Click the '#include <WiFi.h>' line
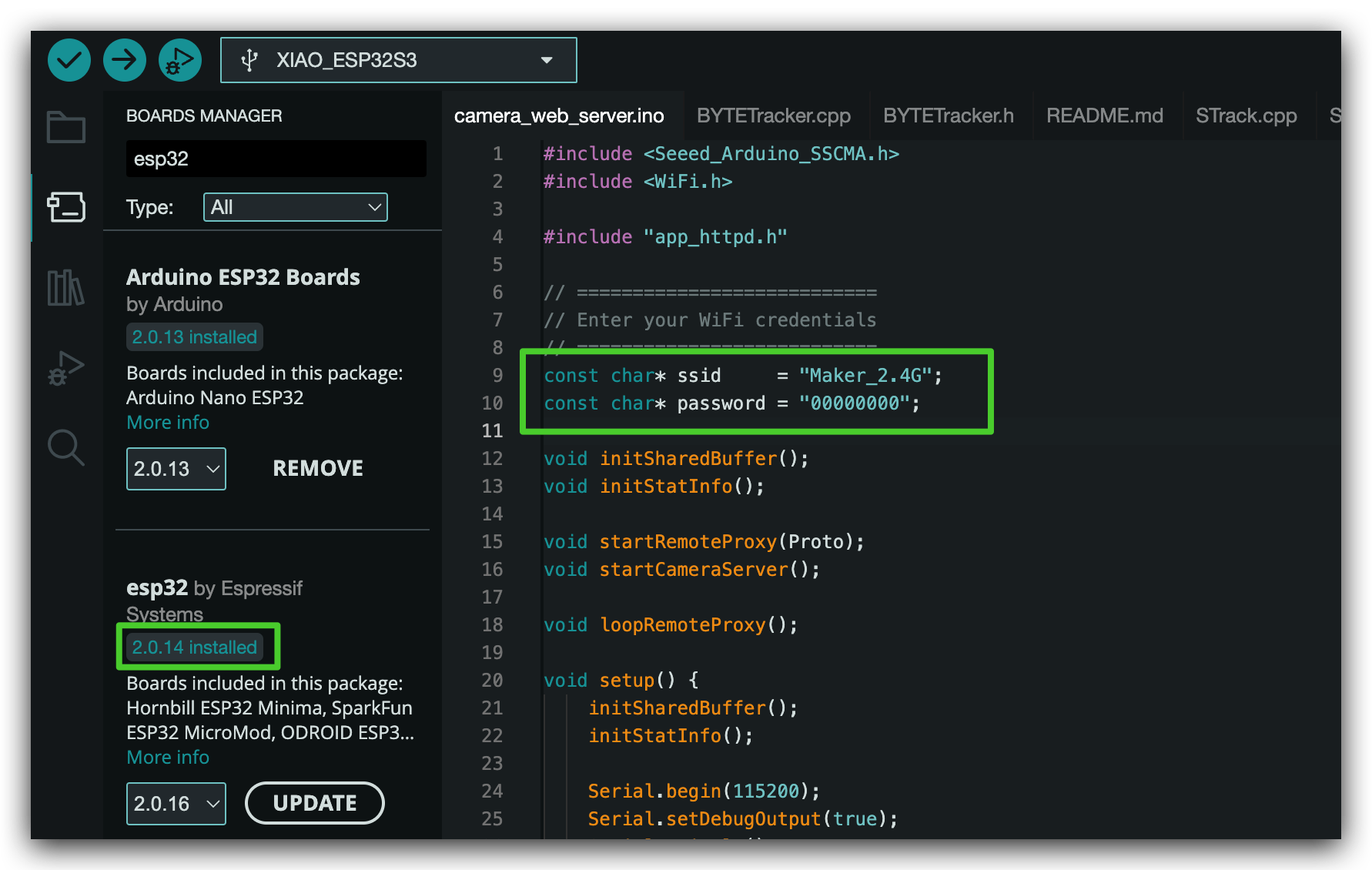The height and width of the screenshot is (870, 1372). pos(637,182)
